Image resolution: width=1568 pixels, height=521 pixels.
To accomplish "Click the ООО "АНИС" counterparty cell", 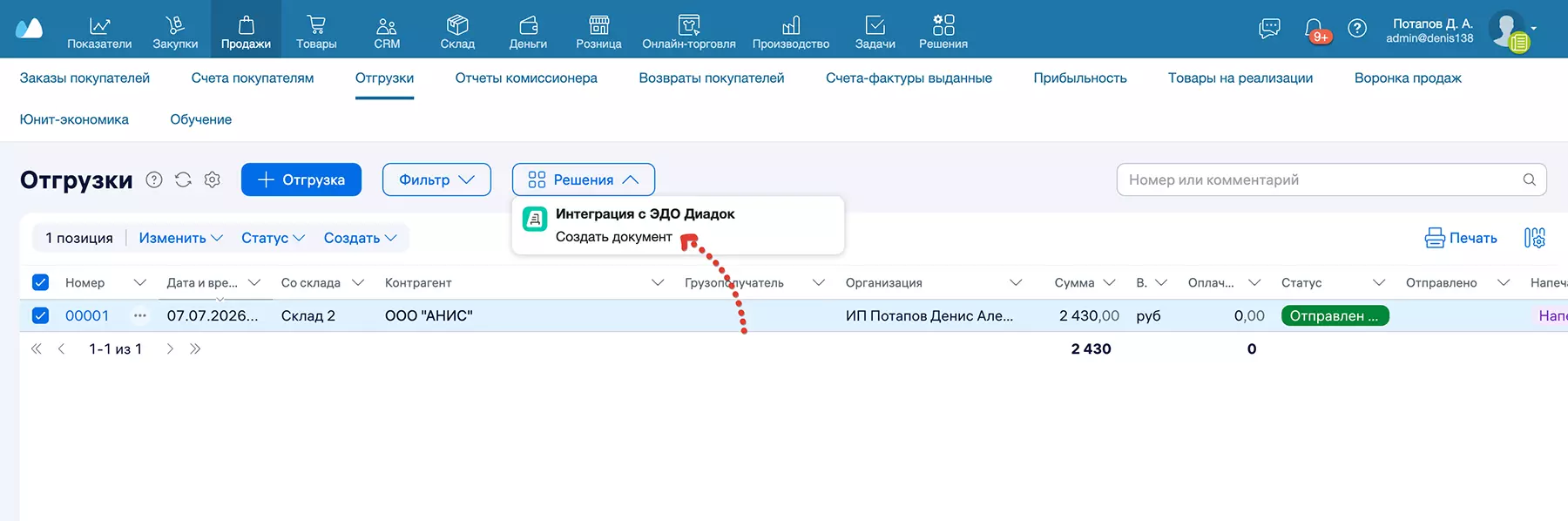I will pos(429,315).
